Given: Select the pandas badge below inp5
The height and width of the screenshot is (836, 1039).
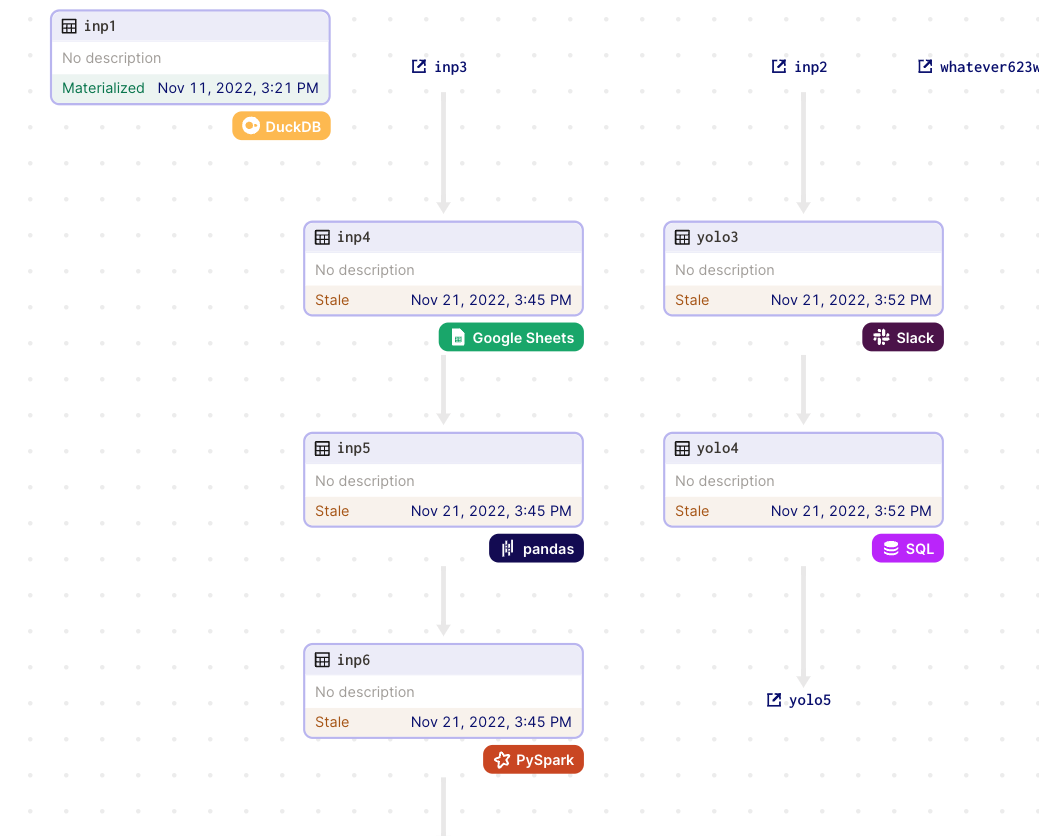Looking at the screenshot, I should (x=536, y=548).
